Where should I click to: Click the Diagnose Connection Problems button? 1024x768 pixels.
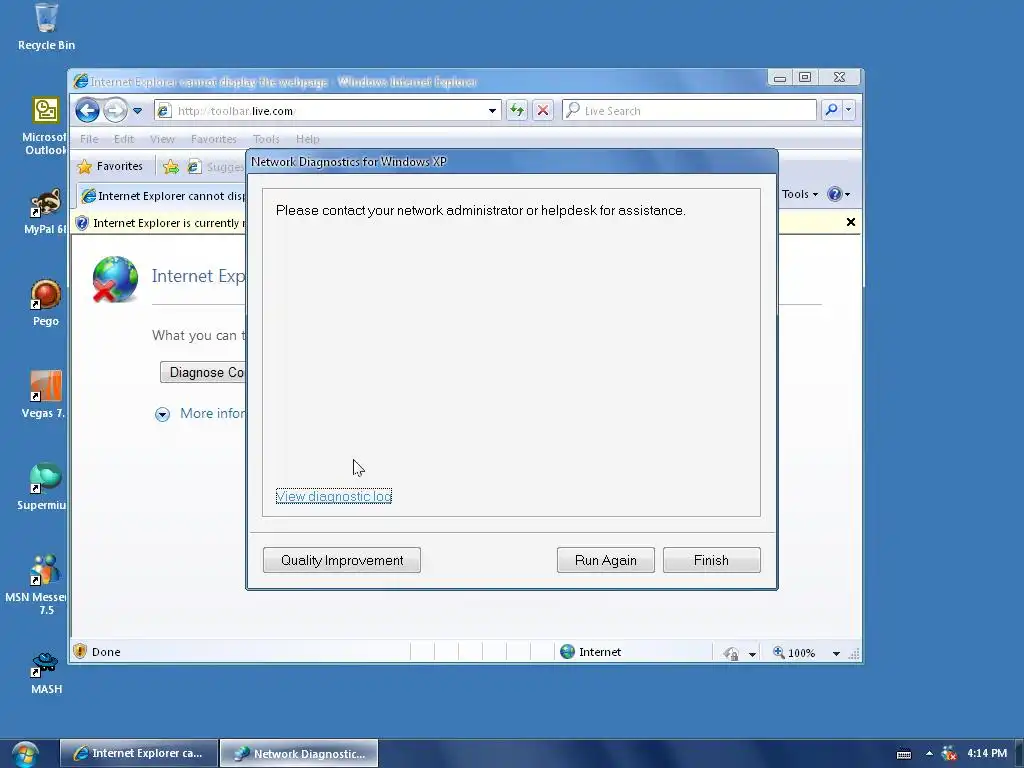[x=203, y=372]
